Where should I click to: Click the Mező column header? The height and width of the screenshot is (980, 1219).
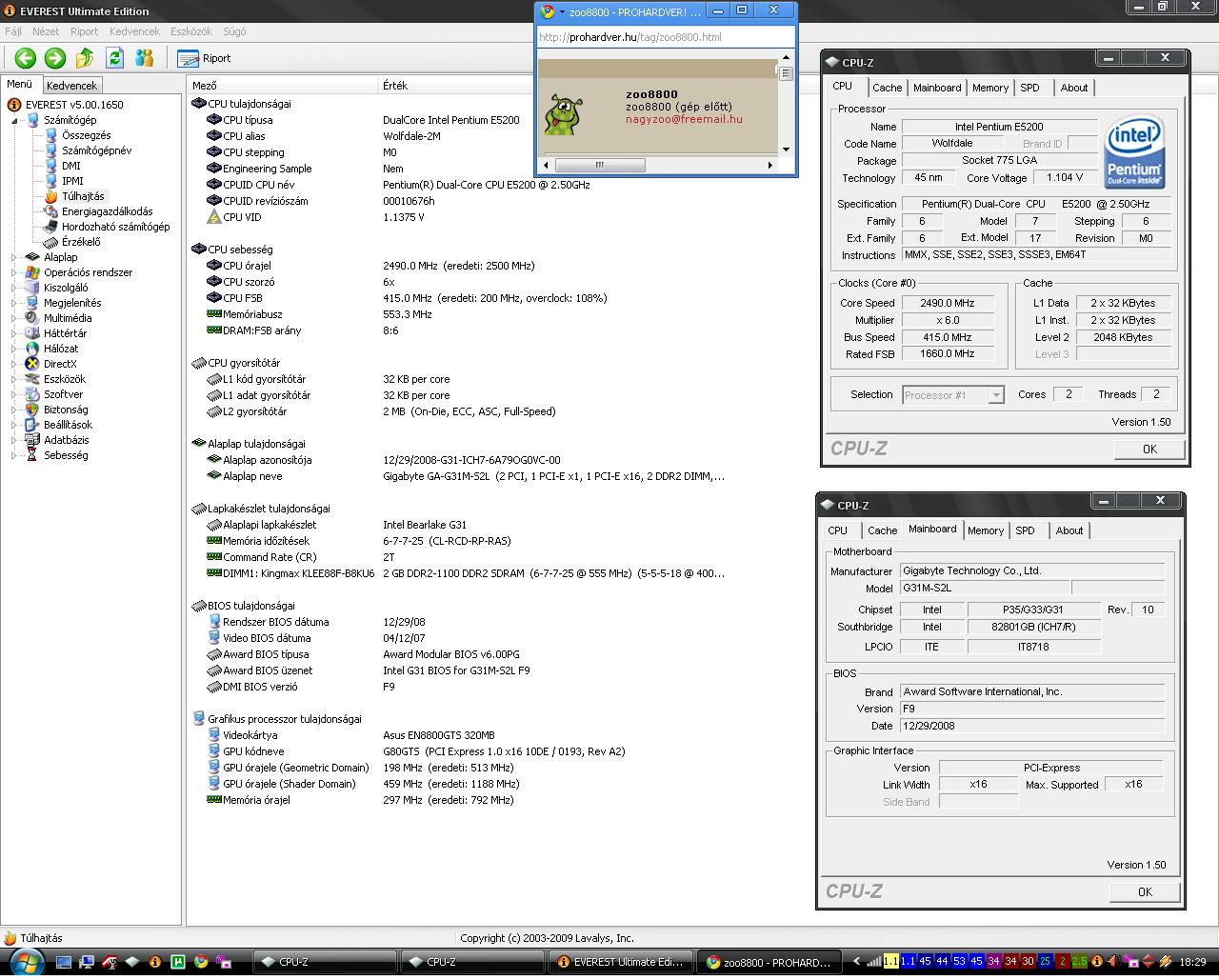pos(283,86)
